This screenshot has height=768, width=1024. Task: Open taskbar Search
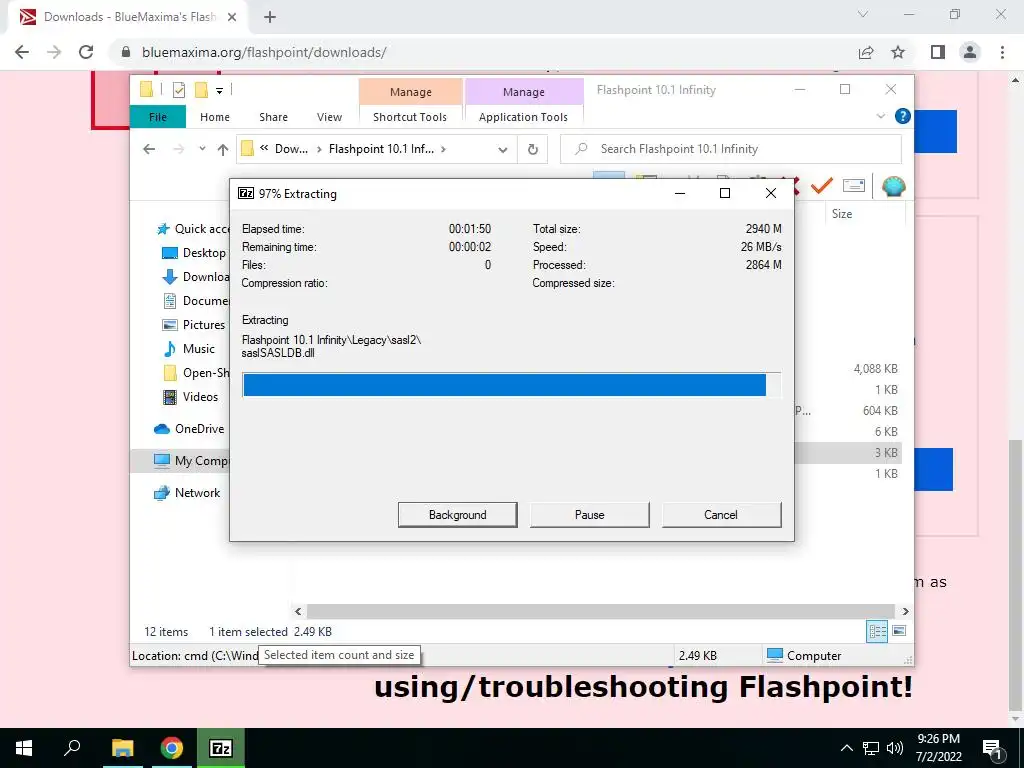tap(72, 748)
